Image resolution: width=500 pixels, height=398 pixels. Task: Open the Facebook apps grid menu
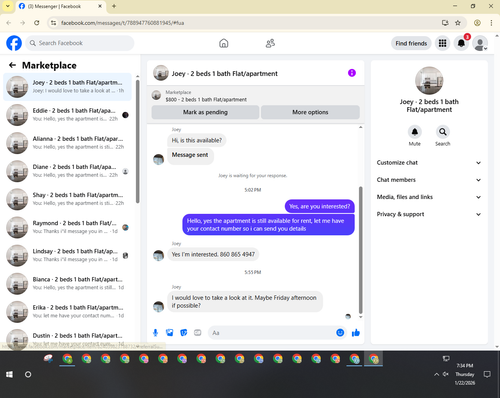pos(442,43)
